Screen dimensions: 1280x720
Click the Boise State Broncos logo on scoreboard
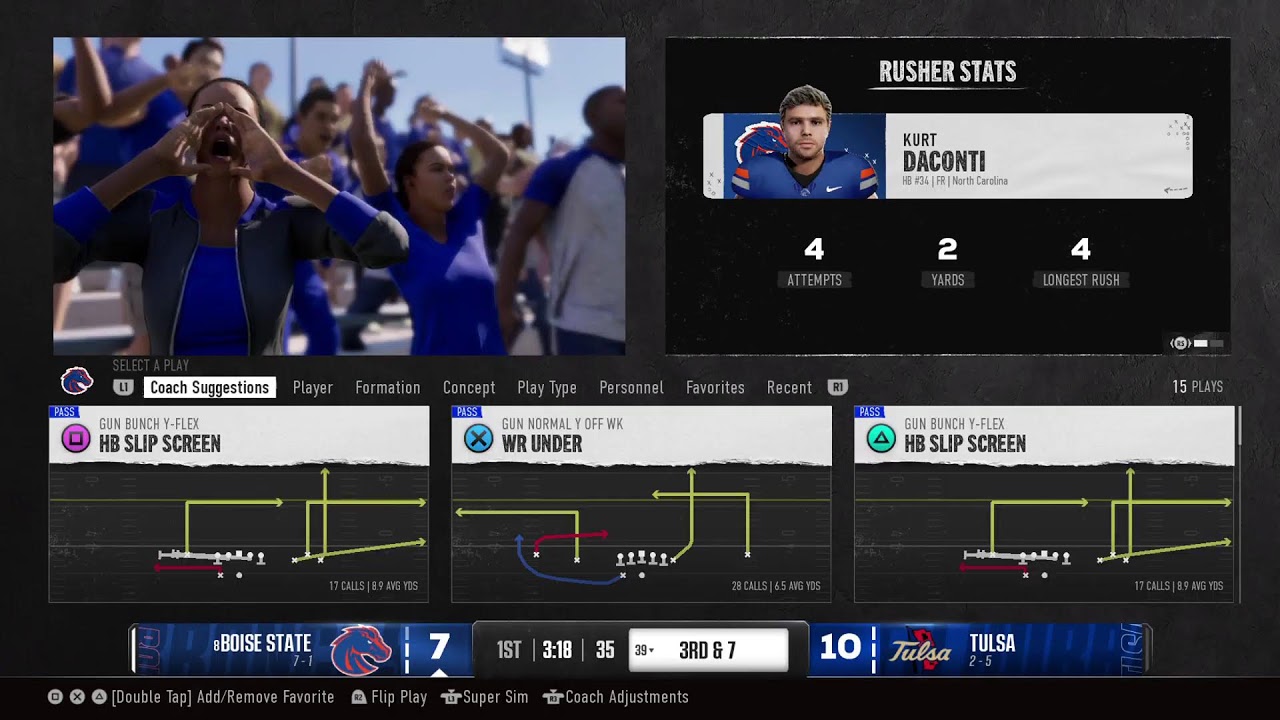[360, 649]
